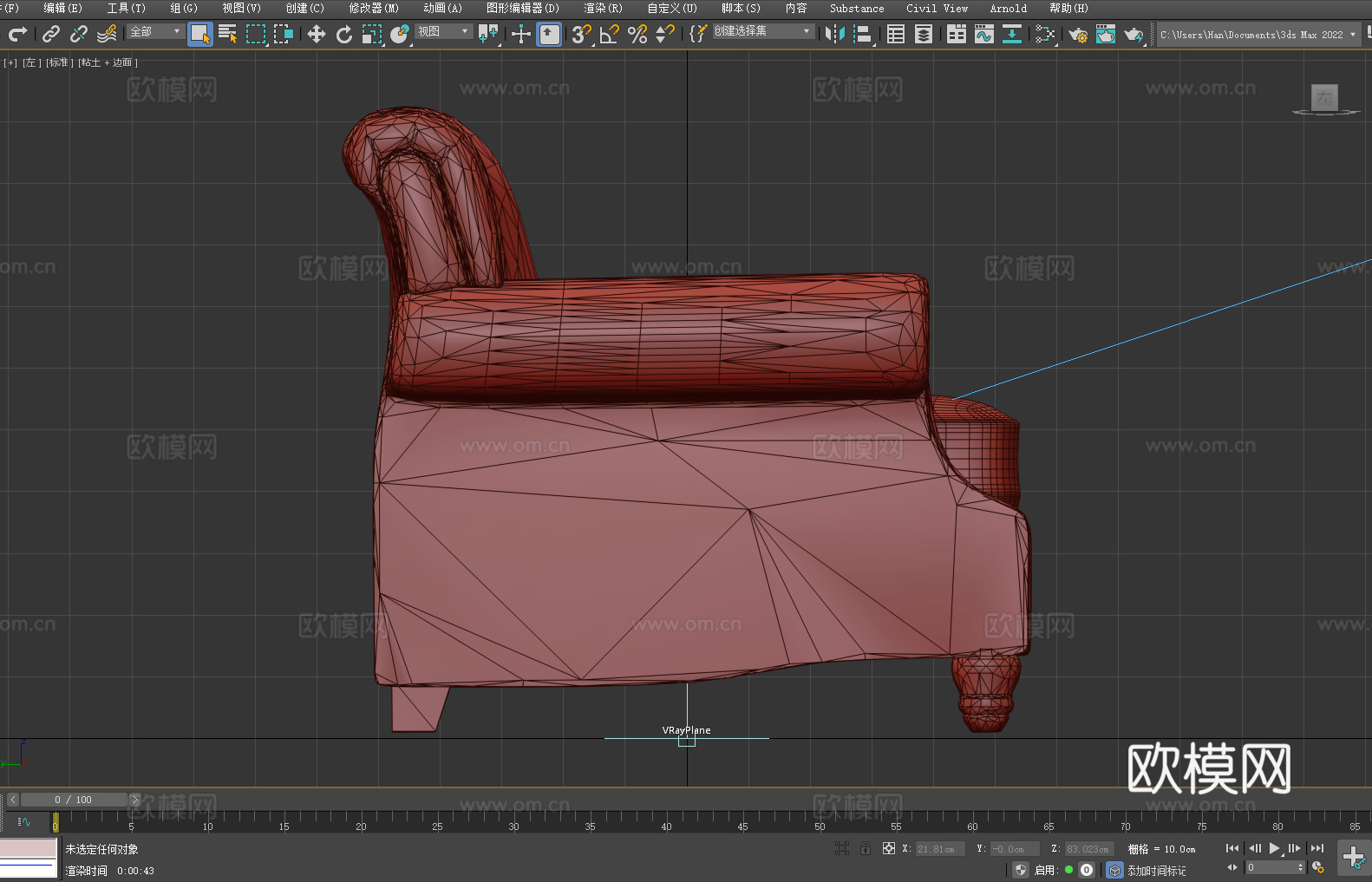The height and width of the screenshot is (882, 1372).
Task: Step time slider forward with right arrow
Action: click(134, 800)
